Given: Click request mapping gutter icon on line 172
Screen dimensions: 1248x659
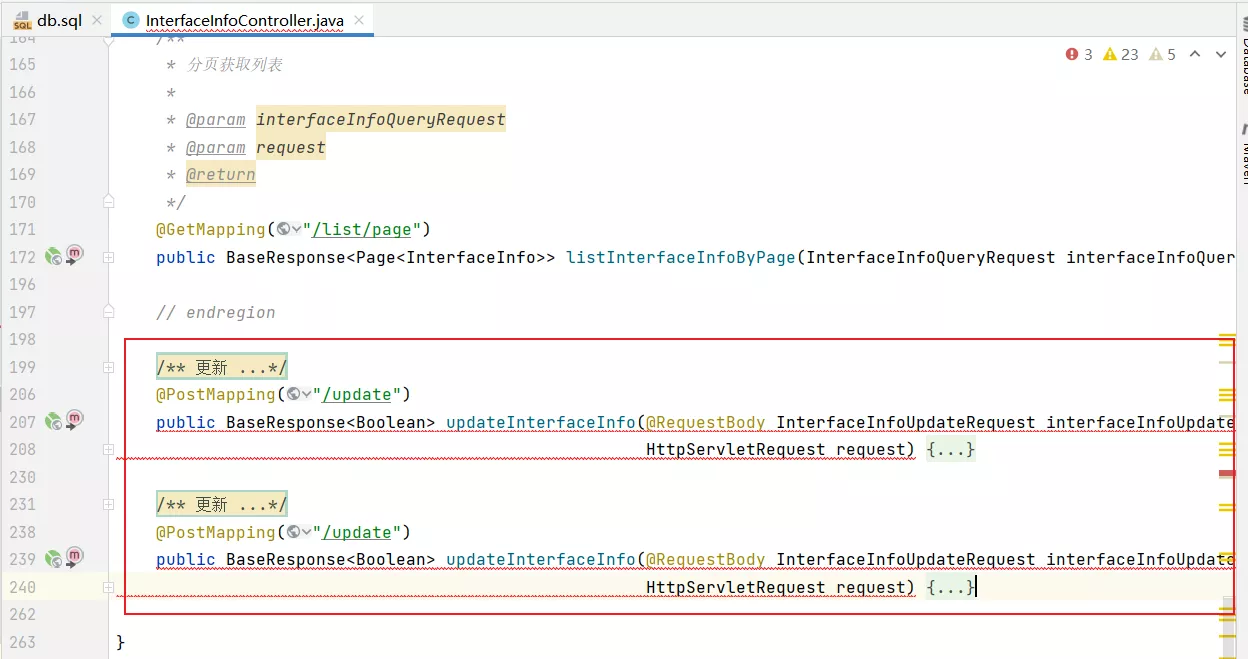Looking at the screenshot, I should click(75, 255).
